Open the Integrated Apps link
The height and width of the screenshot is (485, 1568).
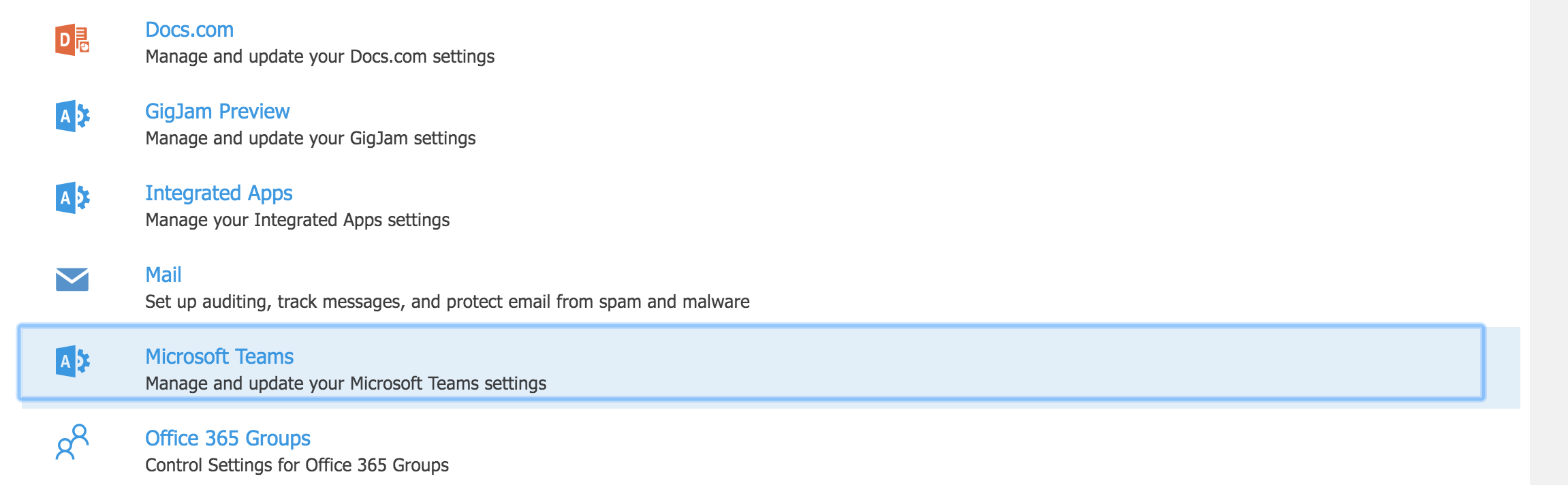[x=219, y=193]
